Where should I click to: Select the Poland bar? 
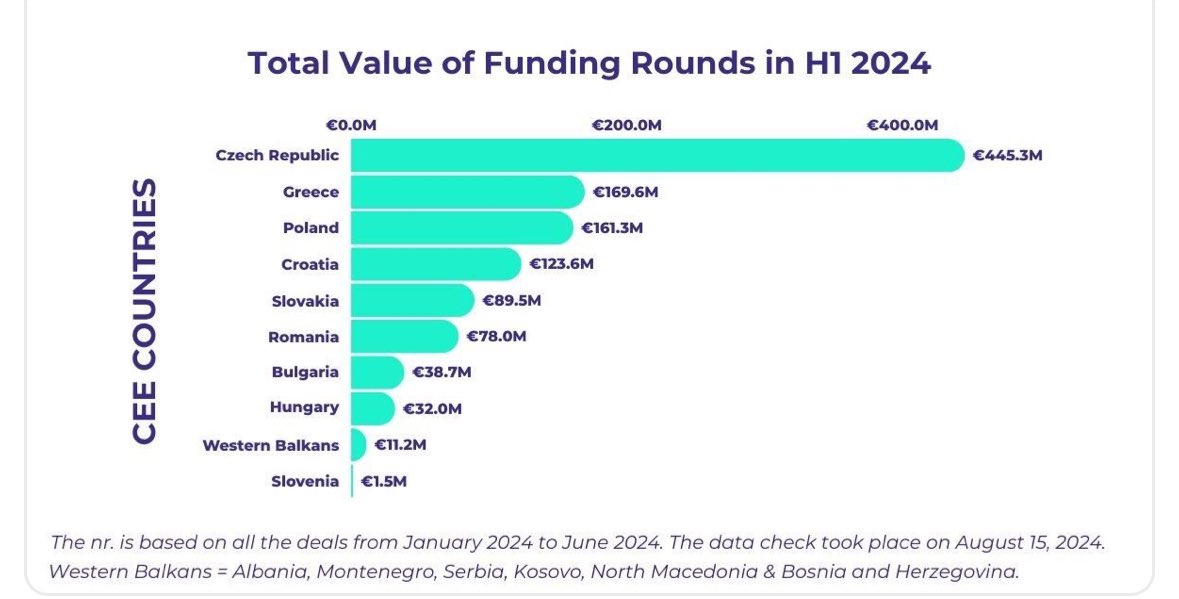coord(462,228)
